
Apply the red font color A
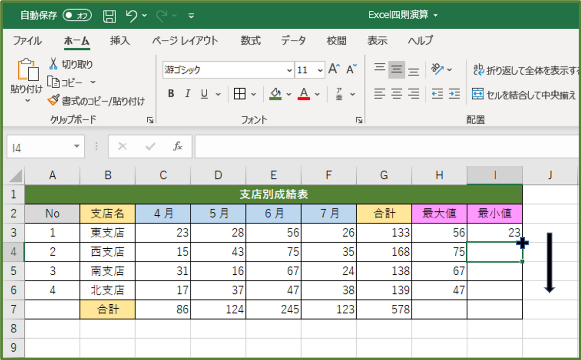(304, 94)
